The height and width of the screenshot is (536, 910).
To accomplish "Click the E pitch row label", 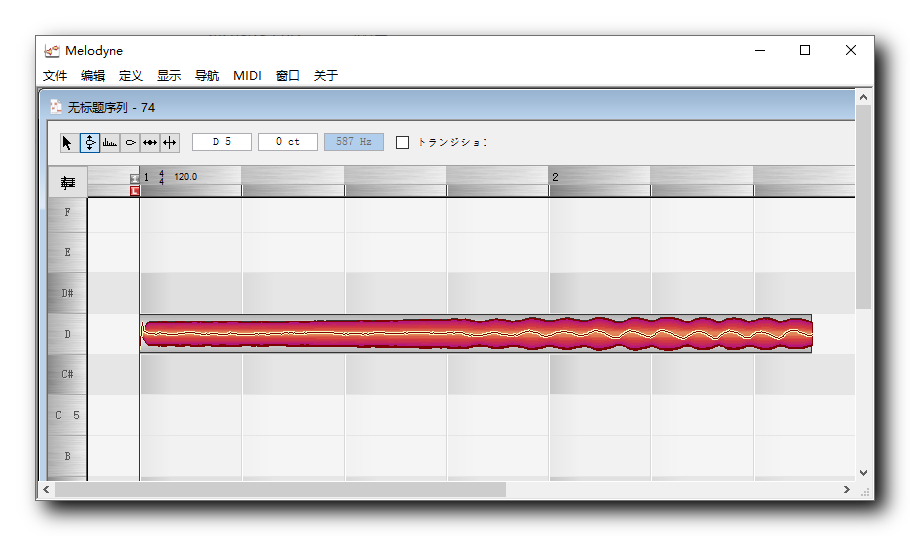I will point(68,252).
